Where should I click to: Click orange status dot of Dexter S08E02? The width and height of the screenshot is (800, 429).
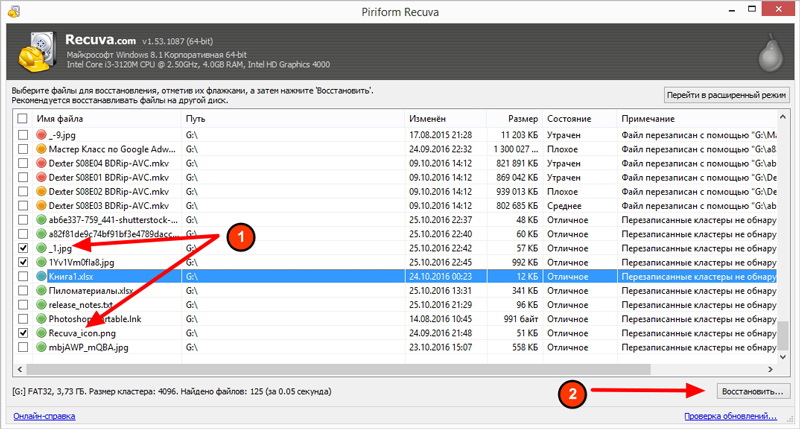point(41,192)
